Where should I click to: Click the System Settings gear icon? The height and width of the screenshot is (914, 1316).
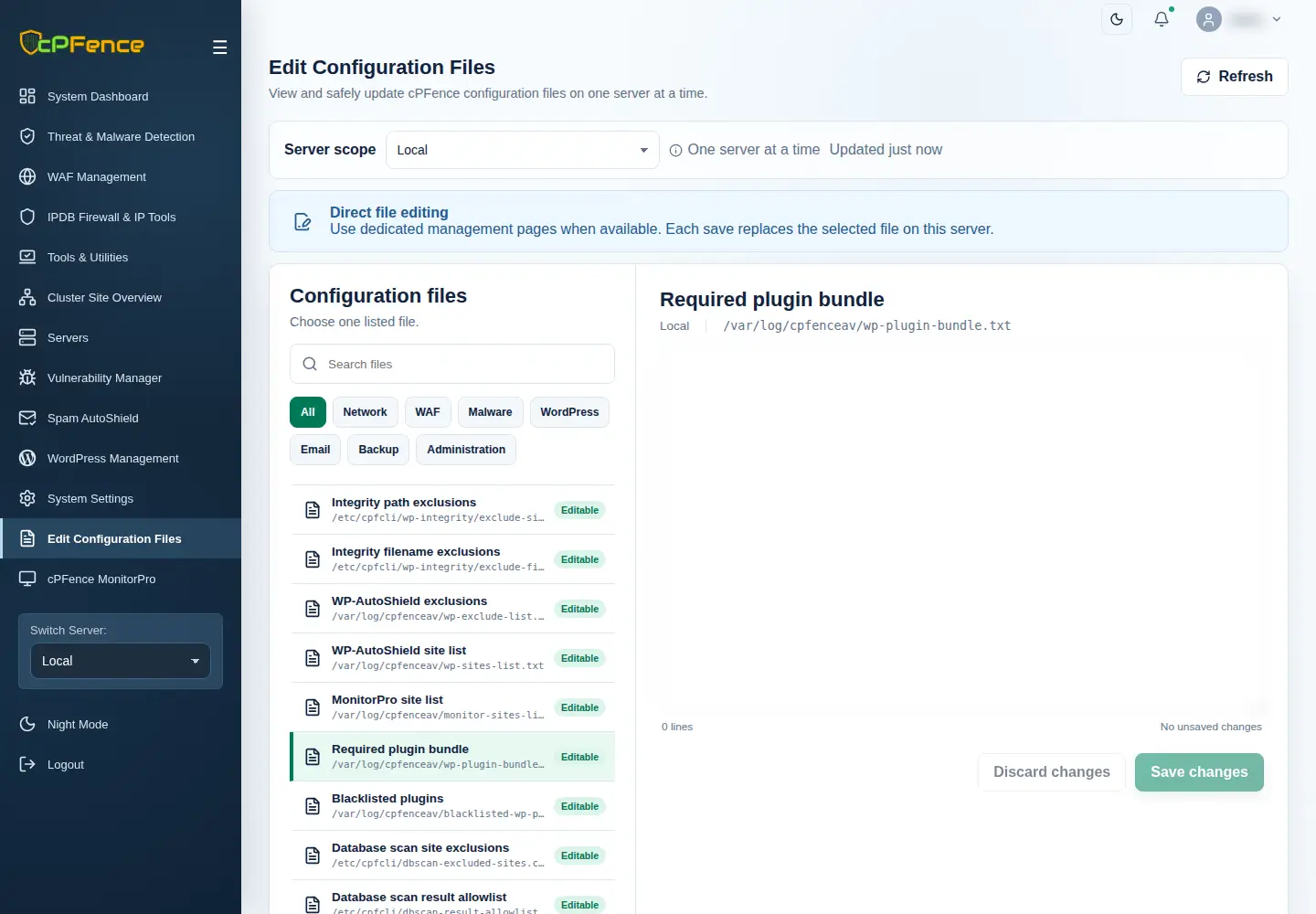click(x=27, y=498)
